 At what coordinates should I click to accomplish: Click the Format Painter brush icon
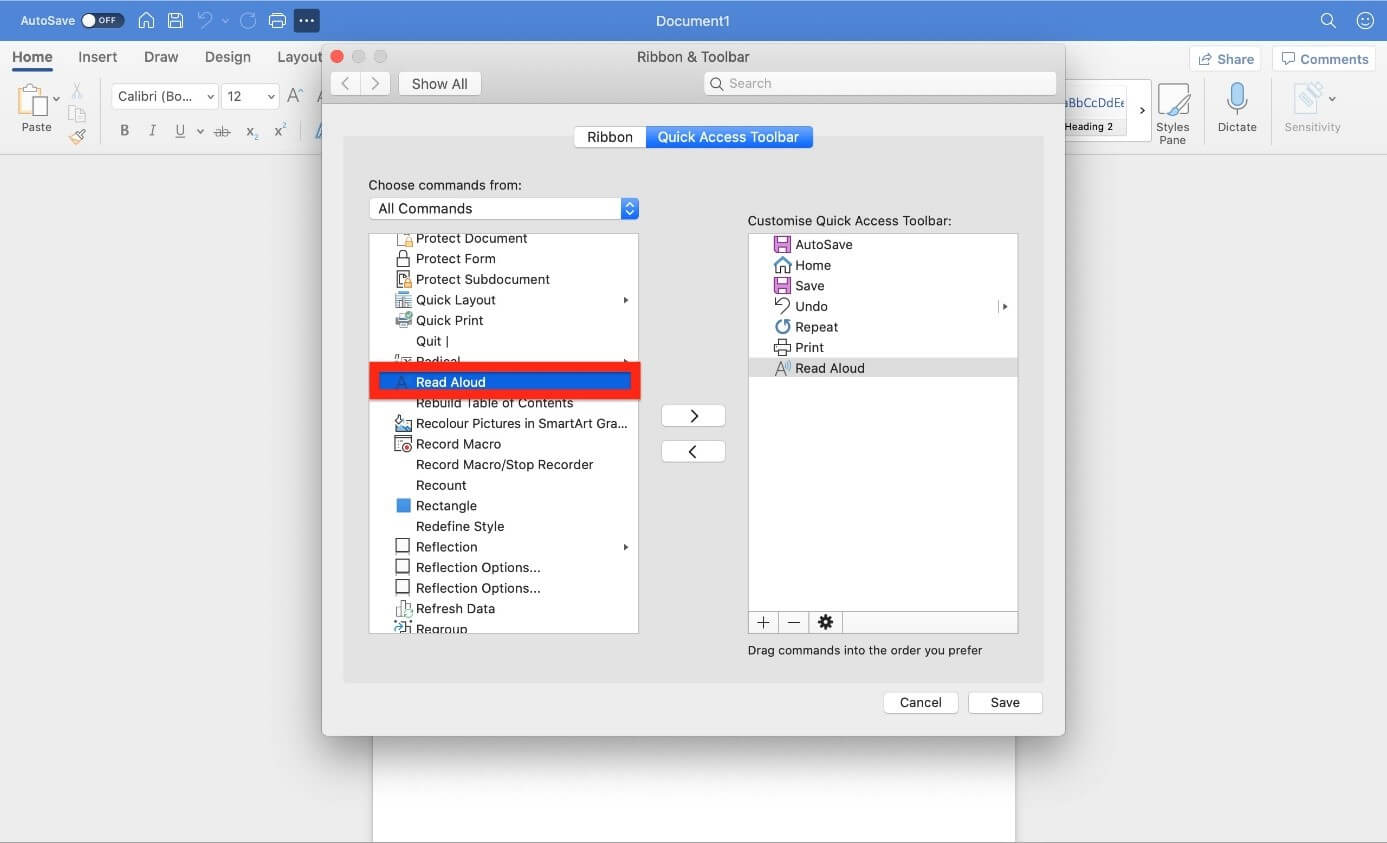coord(77,135)
